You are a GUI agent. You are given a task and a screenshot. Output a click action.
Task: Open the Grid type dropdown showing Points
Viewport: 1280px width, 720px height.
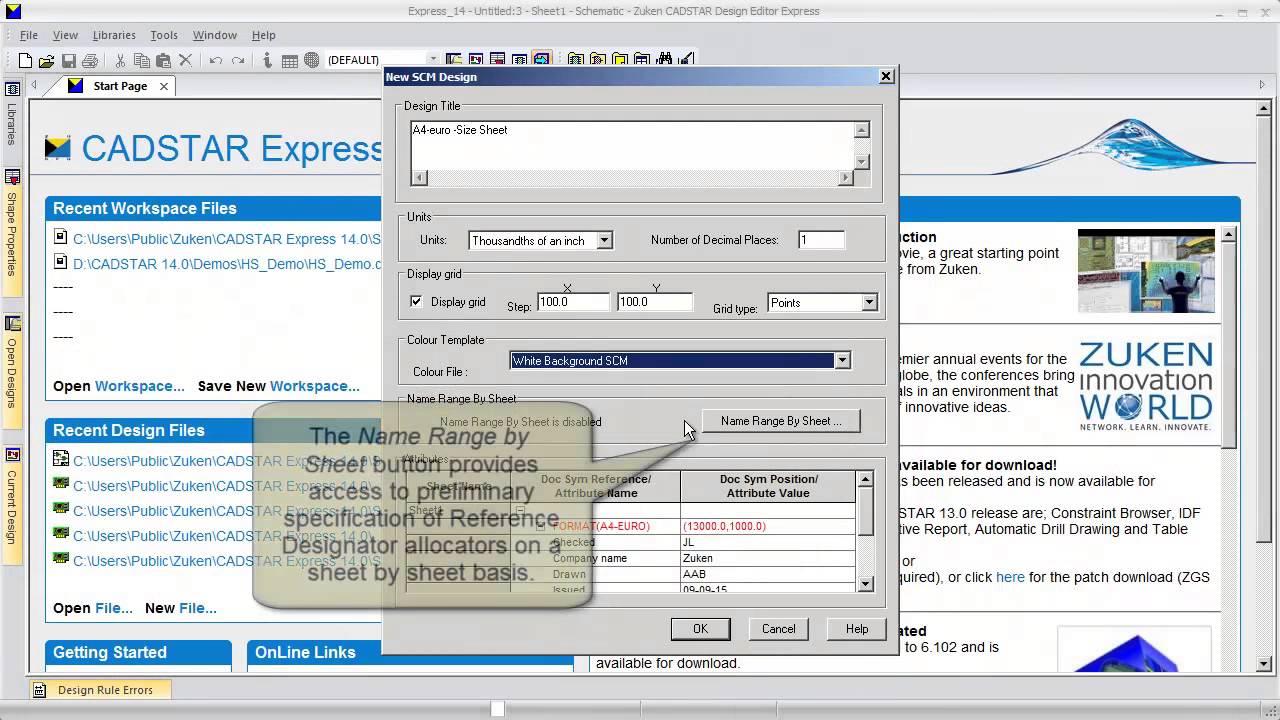[869, 302]
